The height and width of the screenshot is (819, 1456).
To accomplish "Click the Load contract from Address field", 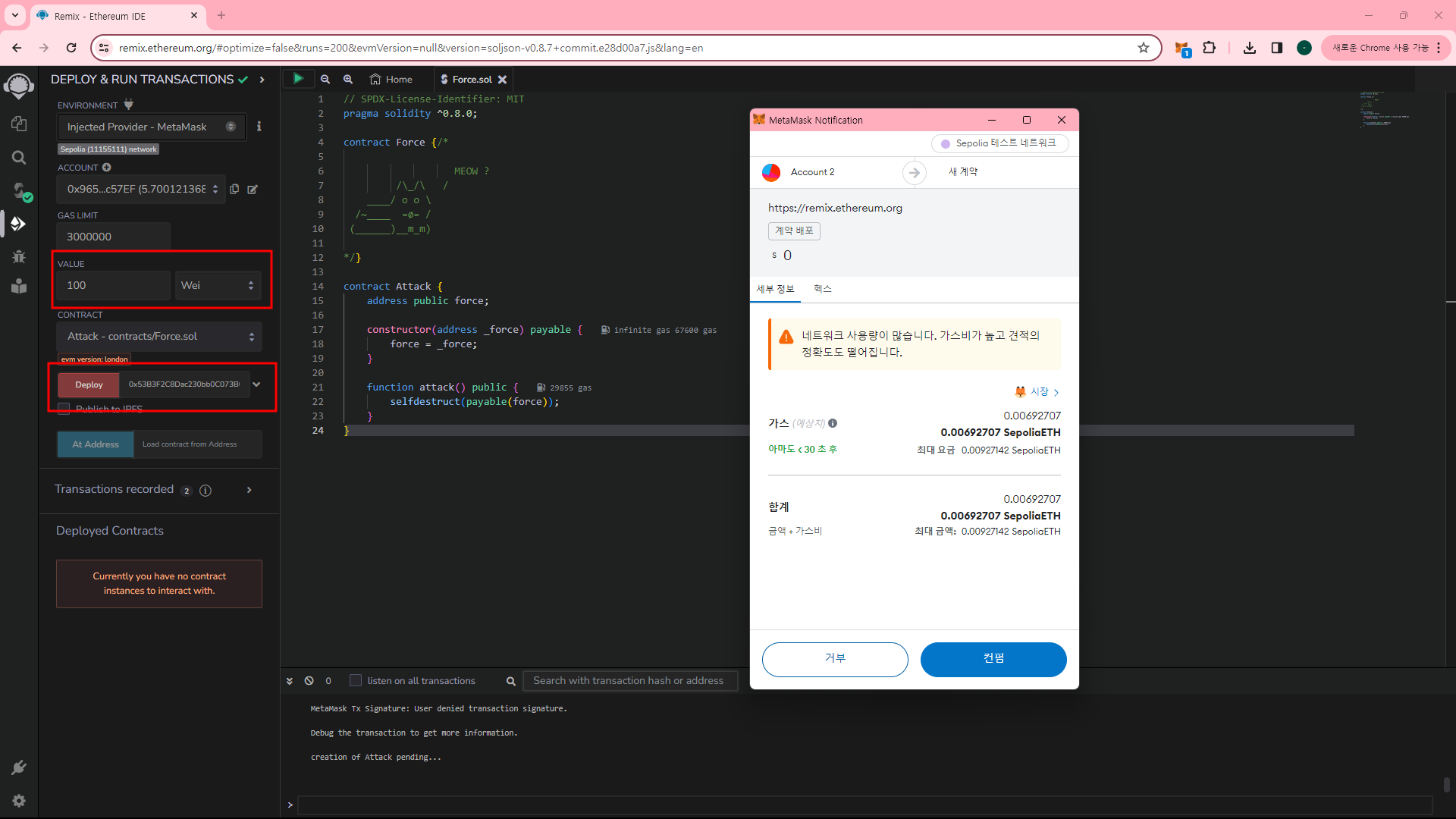I will [x=198, y=444].
